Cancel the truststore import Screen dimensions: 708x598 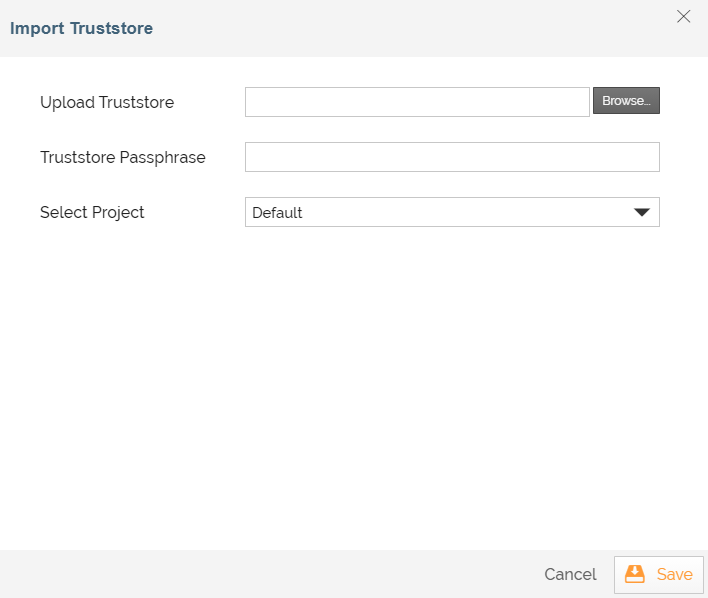pos(570,574)
